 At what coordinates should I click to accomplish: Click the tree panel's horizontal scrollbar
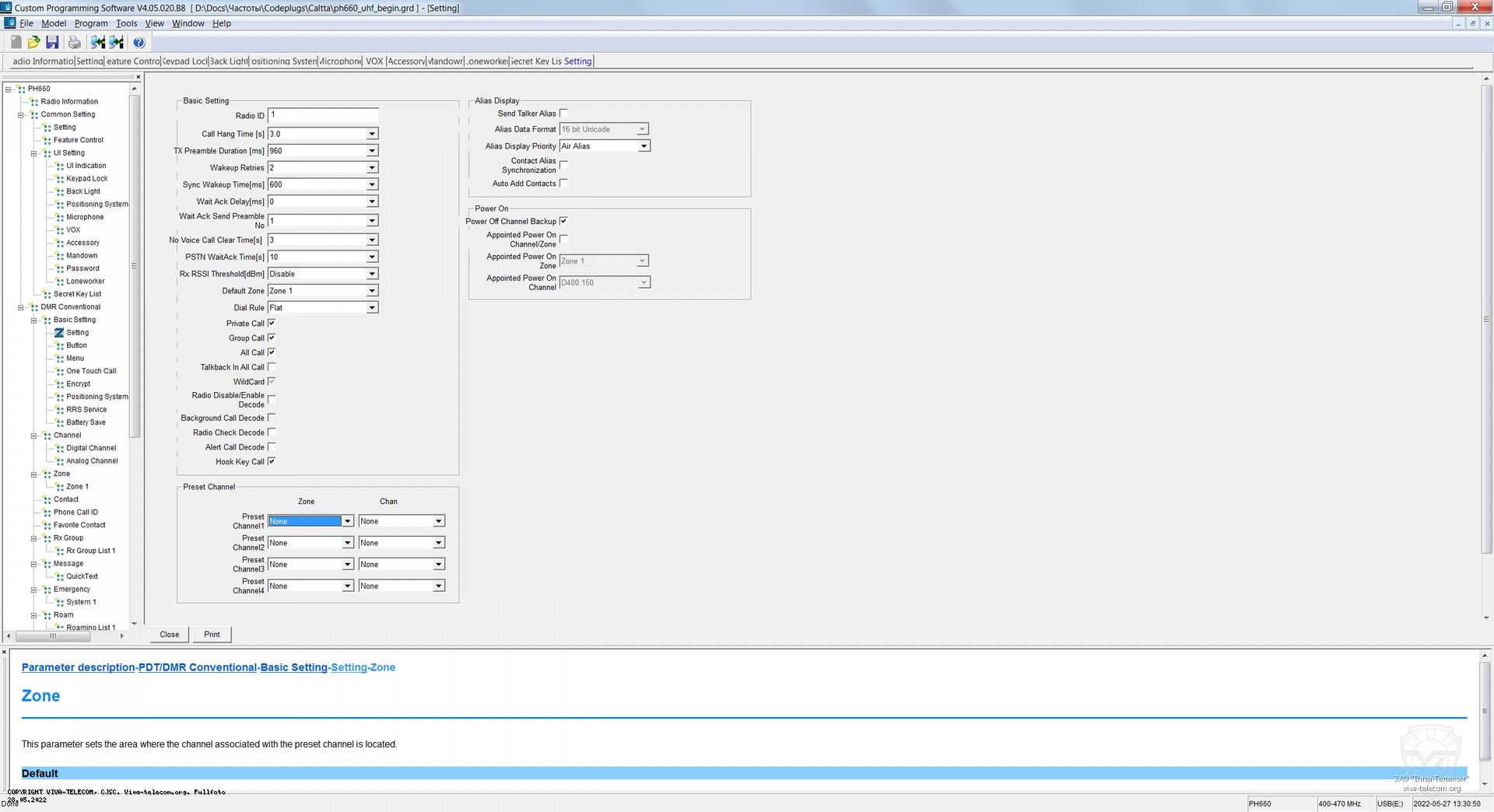(x=53, y=636)
